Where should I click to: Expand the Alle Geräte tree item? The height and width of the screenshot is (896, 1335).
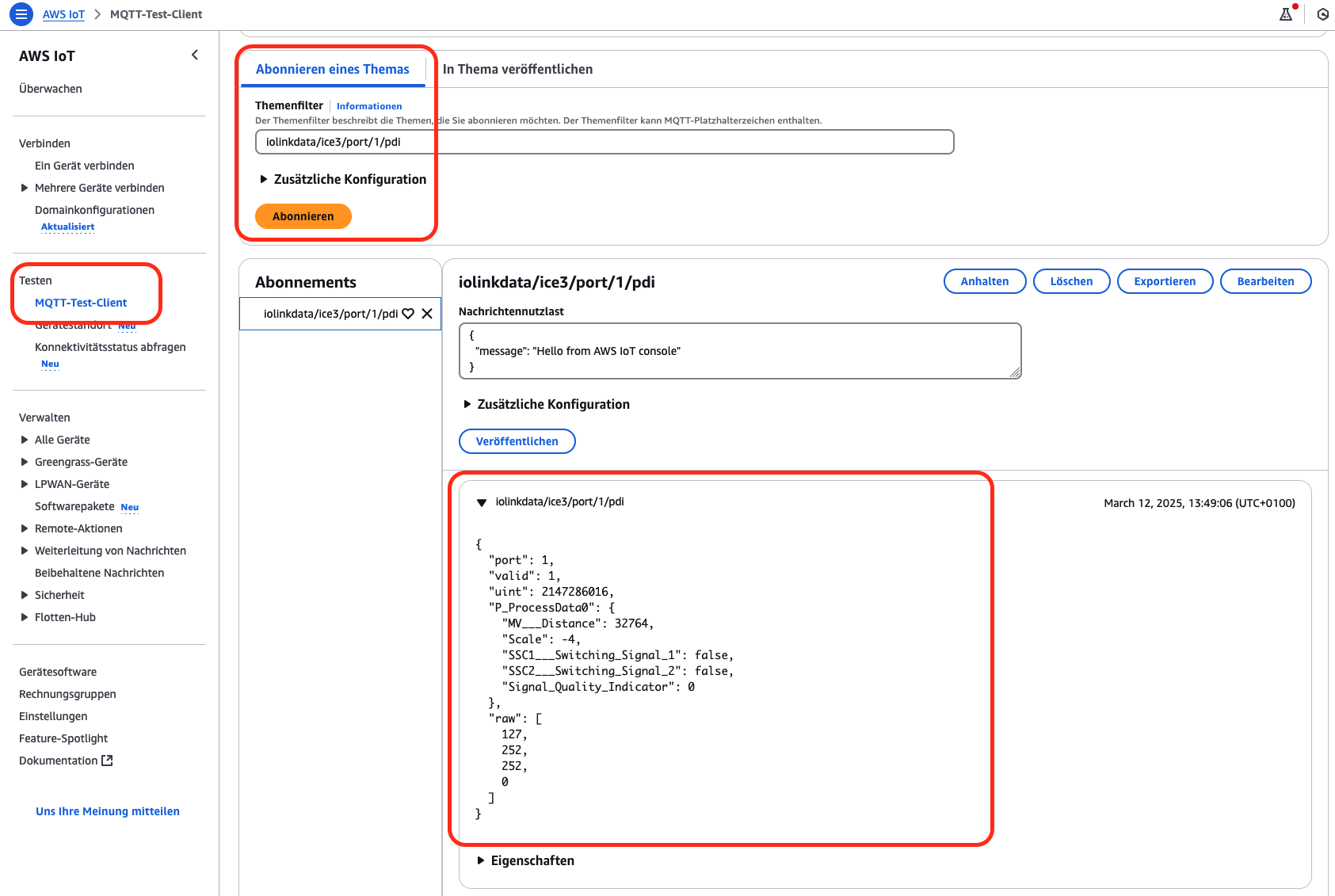25,440
